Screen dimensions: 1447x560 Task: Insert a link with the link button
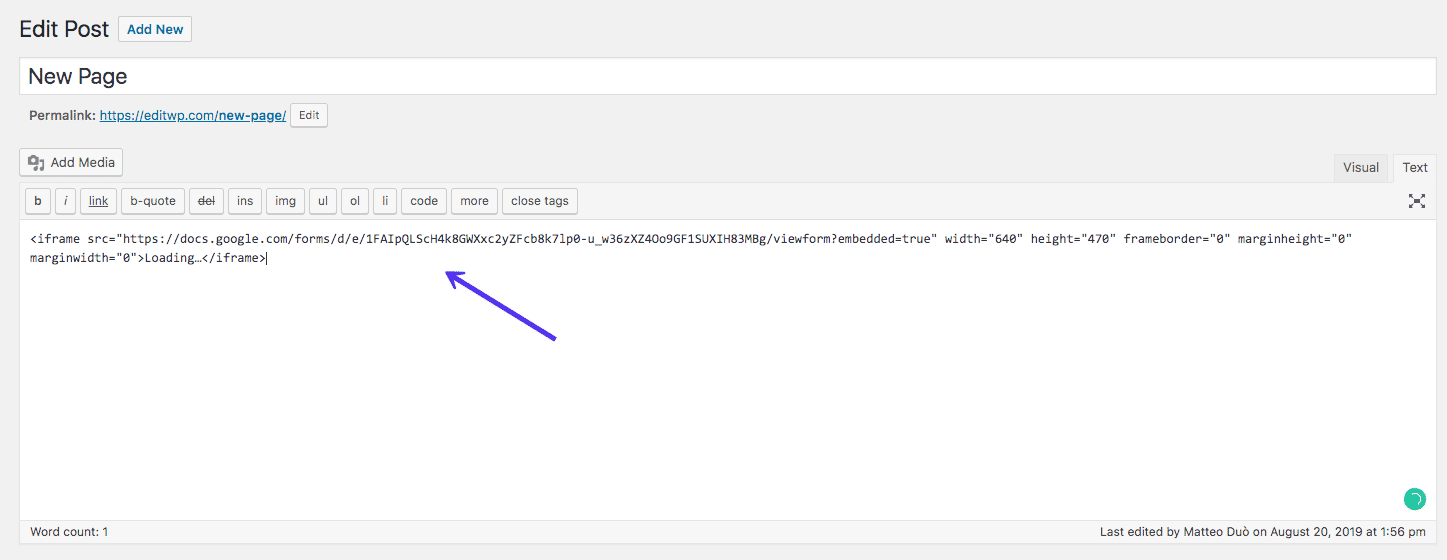(x=98, y=201)
